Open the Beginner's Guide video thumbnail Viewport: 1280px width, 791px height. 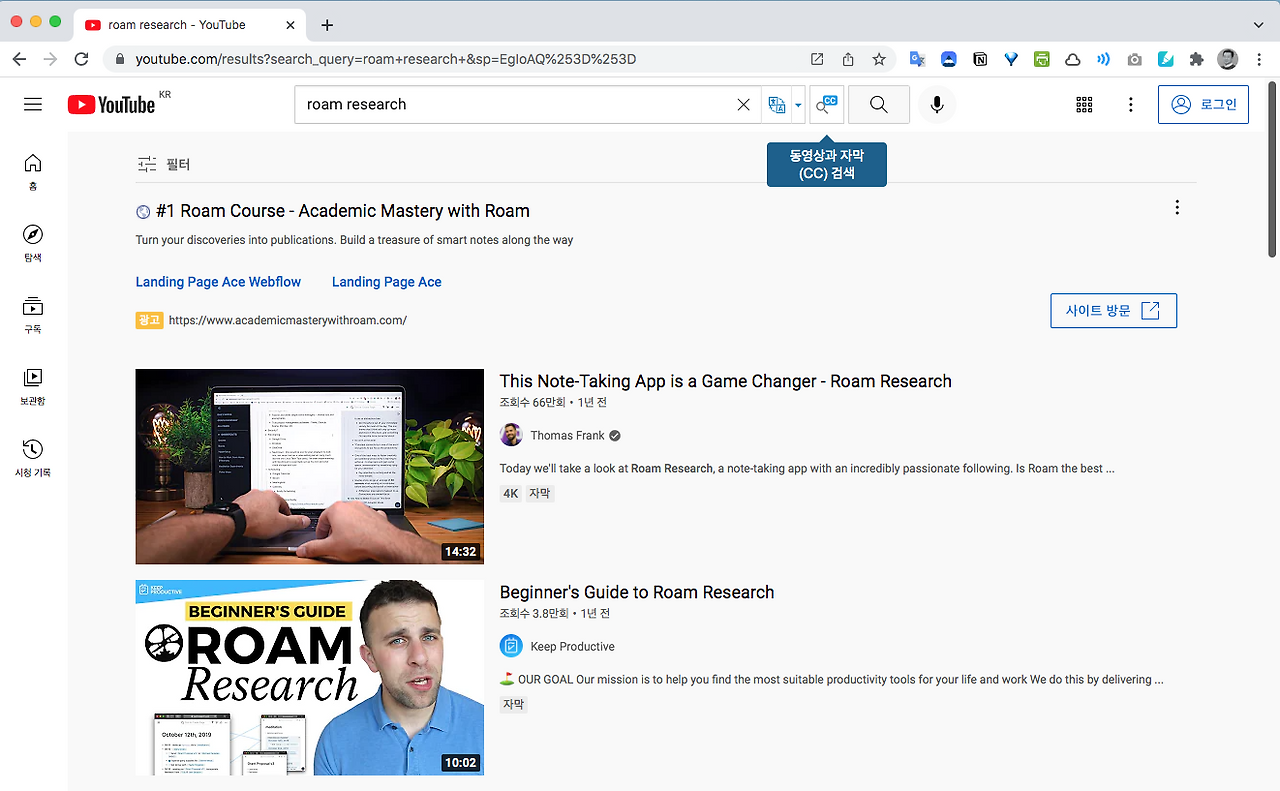pos(310,678)
